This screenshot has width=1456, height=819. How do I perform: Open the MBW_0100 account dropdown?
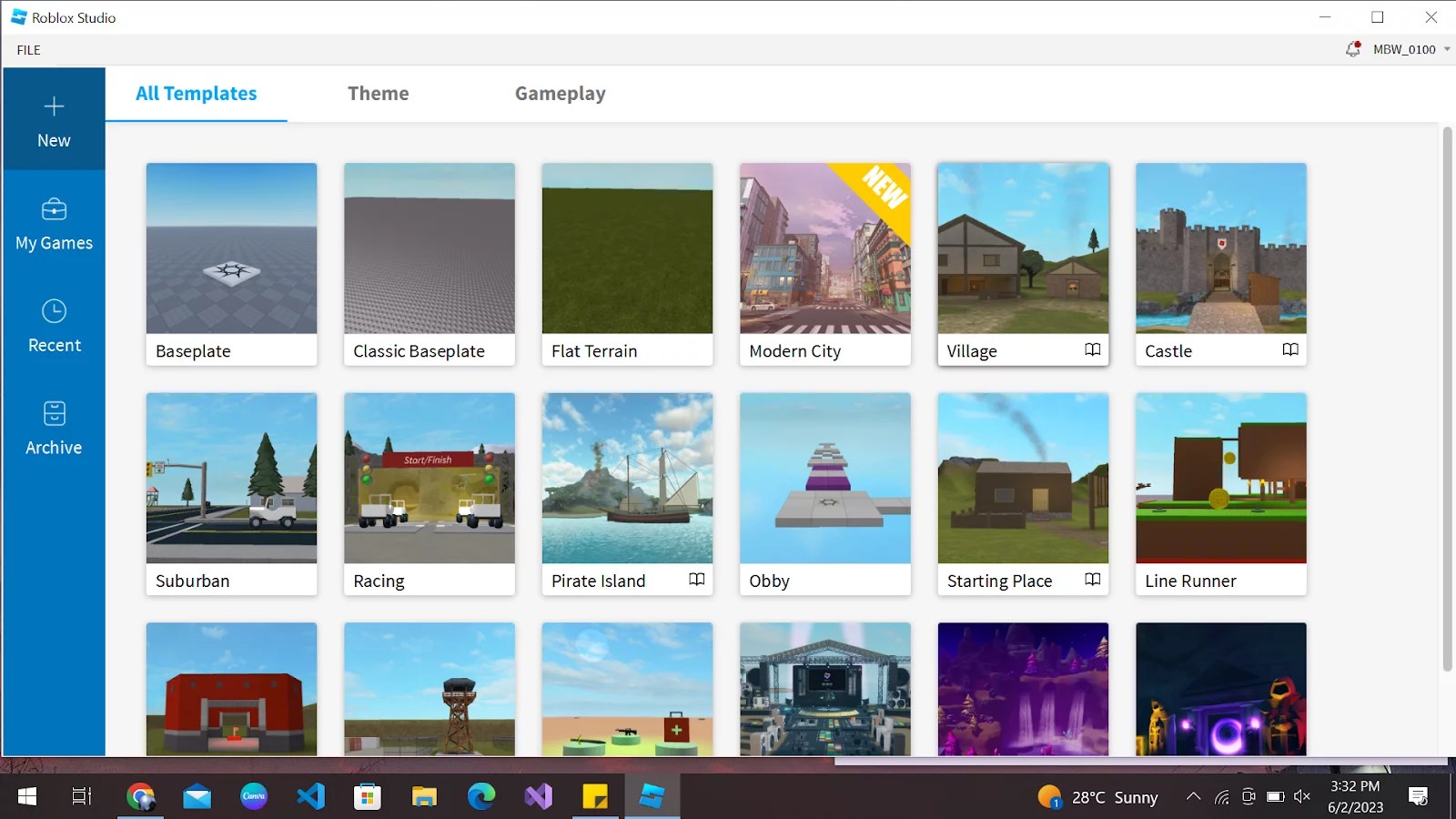[1403, 49]
